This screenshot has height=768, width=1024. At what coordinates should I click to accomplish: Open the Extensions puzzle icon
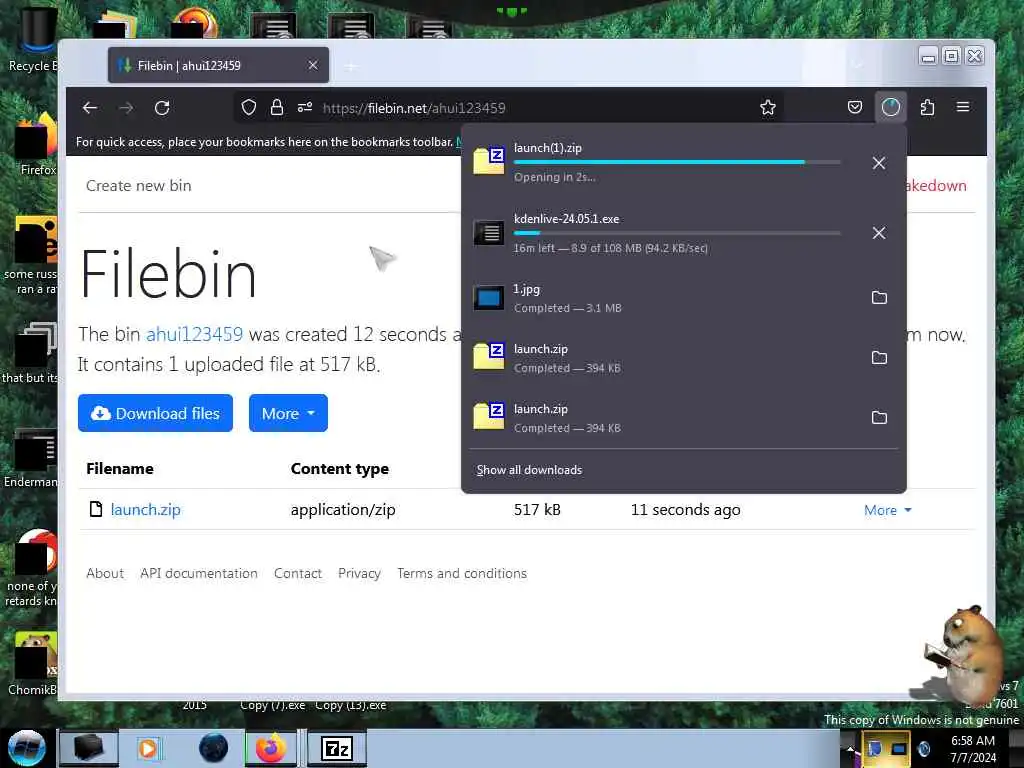click(927, 107)
